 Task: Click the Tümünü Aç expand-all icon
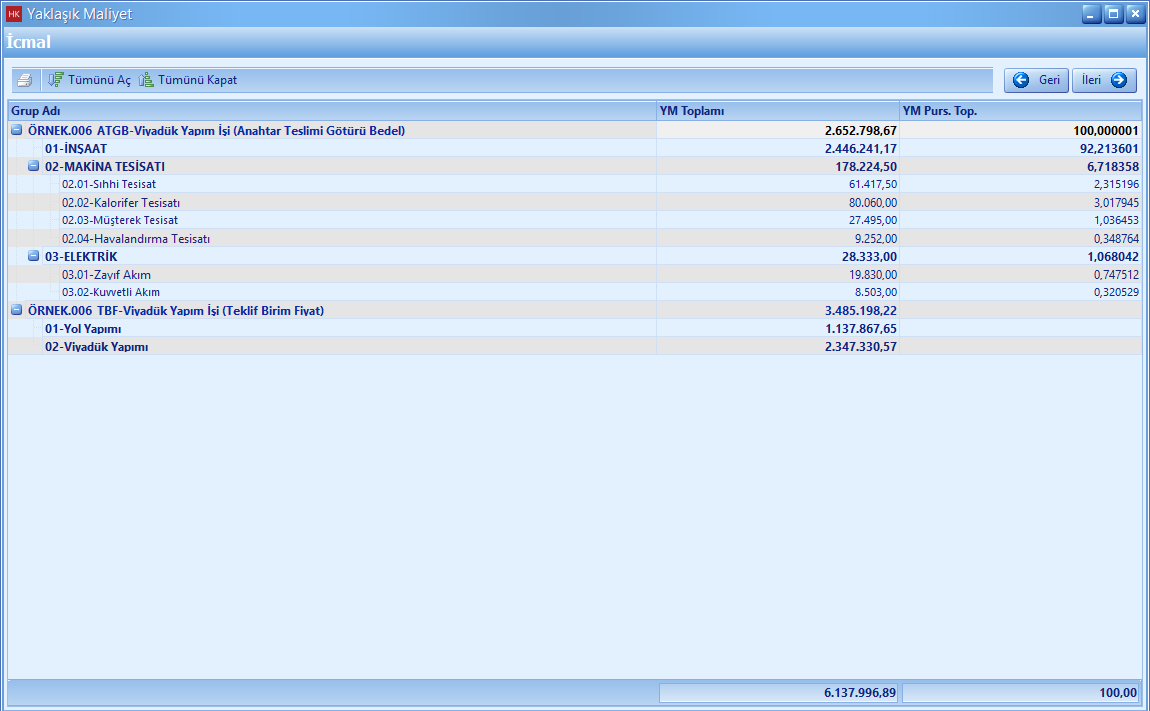[x=57, y=80]
